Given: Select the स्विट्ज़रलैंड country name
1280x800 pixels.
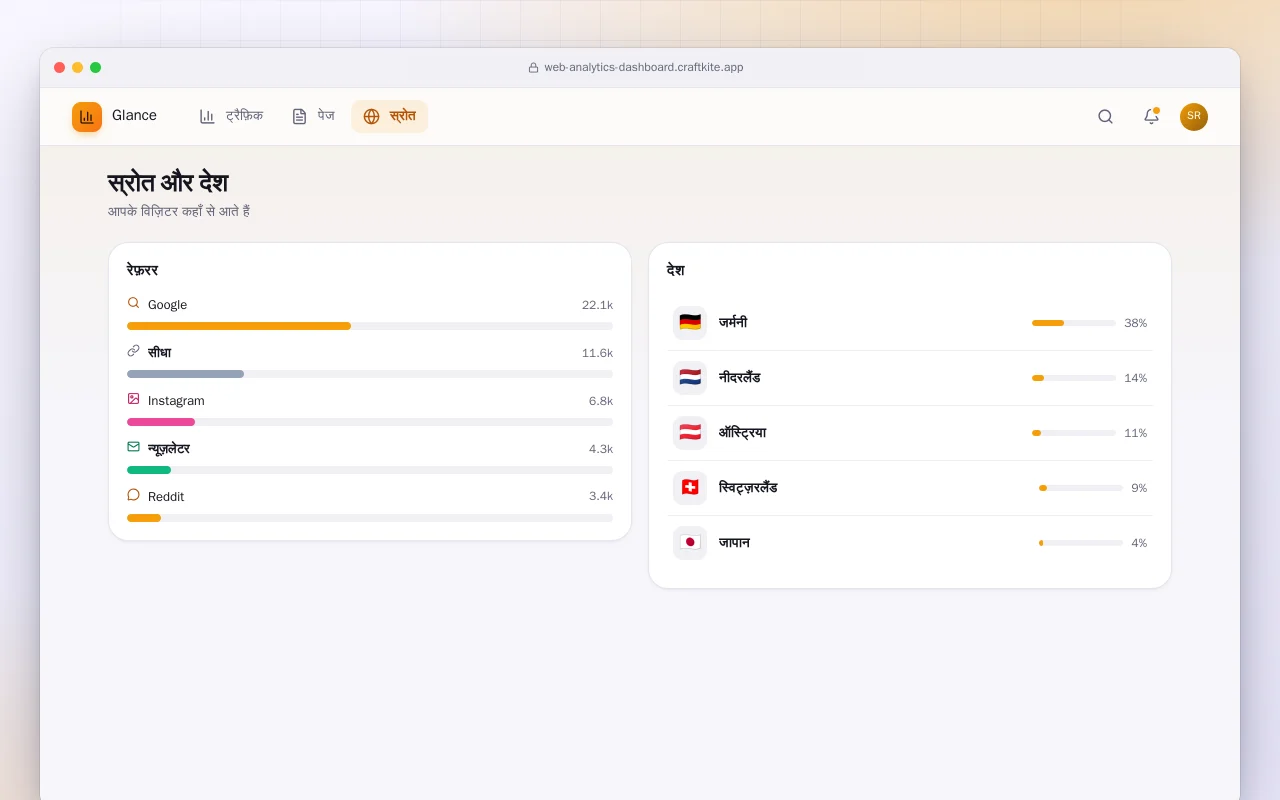Looking at the screenshot, I should pos(748,488).
